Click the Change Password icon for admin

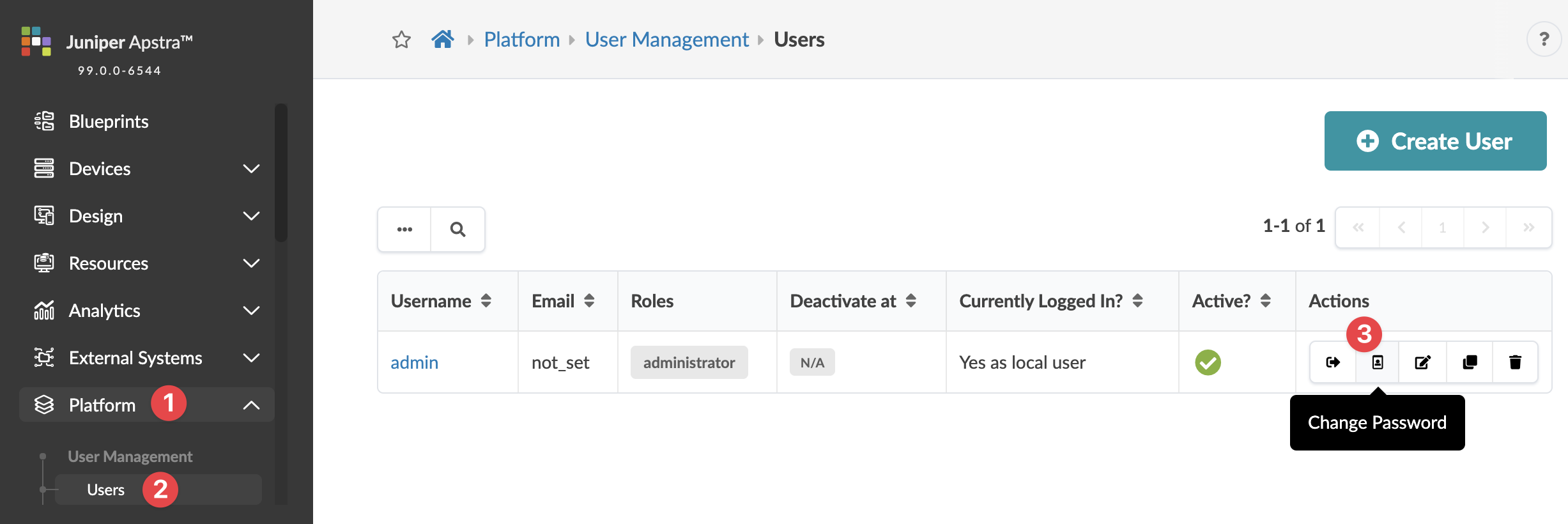click(1378, 362)
